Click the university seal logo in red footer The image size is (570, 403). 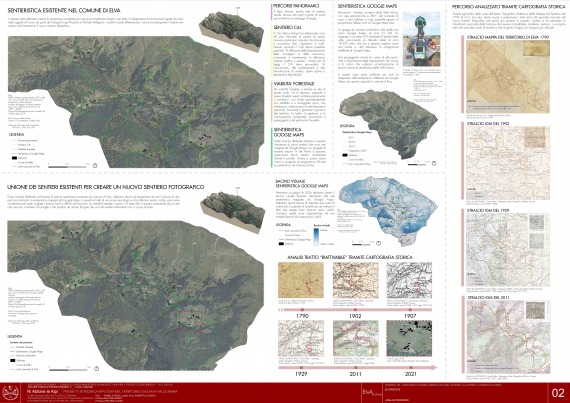tap(11, 392)
